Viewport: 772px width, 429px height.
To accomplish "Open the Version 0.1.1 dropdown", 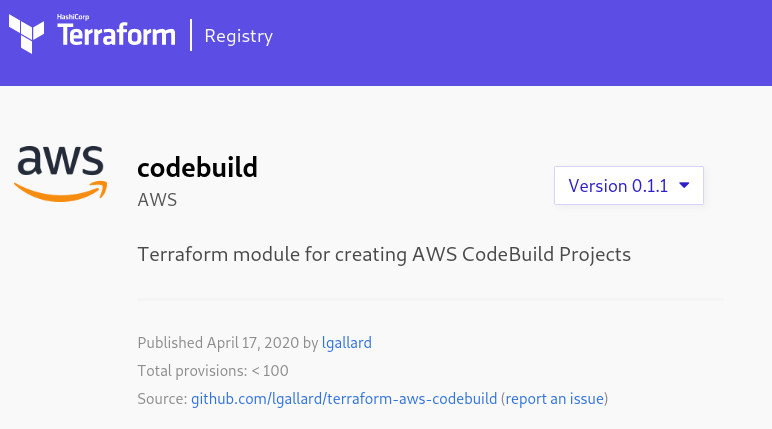I will [629, 185].
